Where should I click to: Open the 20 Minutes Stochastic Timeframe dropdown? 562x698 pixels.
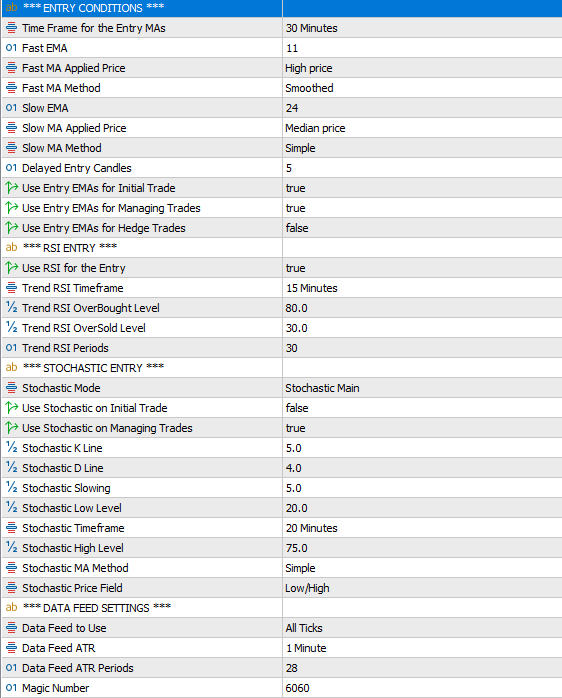(422, 528)
